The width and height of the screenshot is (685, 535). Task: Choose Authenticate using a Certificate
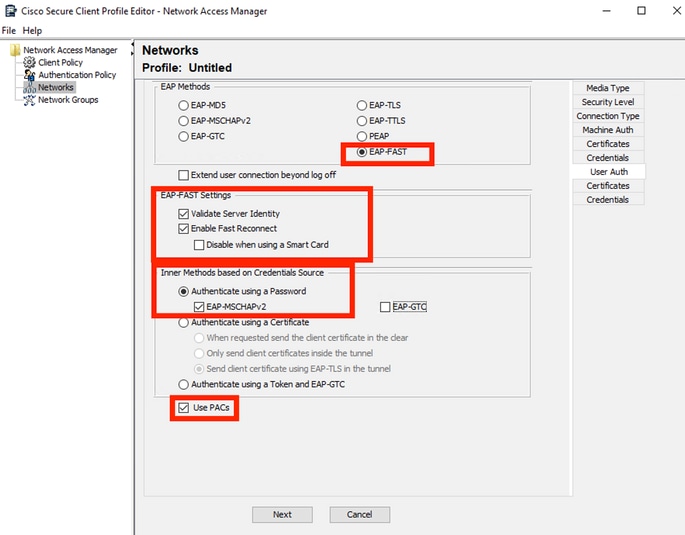point(183,323)
